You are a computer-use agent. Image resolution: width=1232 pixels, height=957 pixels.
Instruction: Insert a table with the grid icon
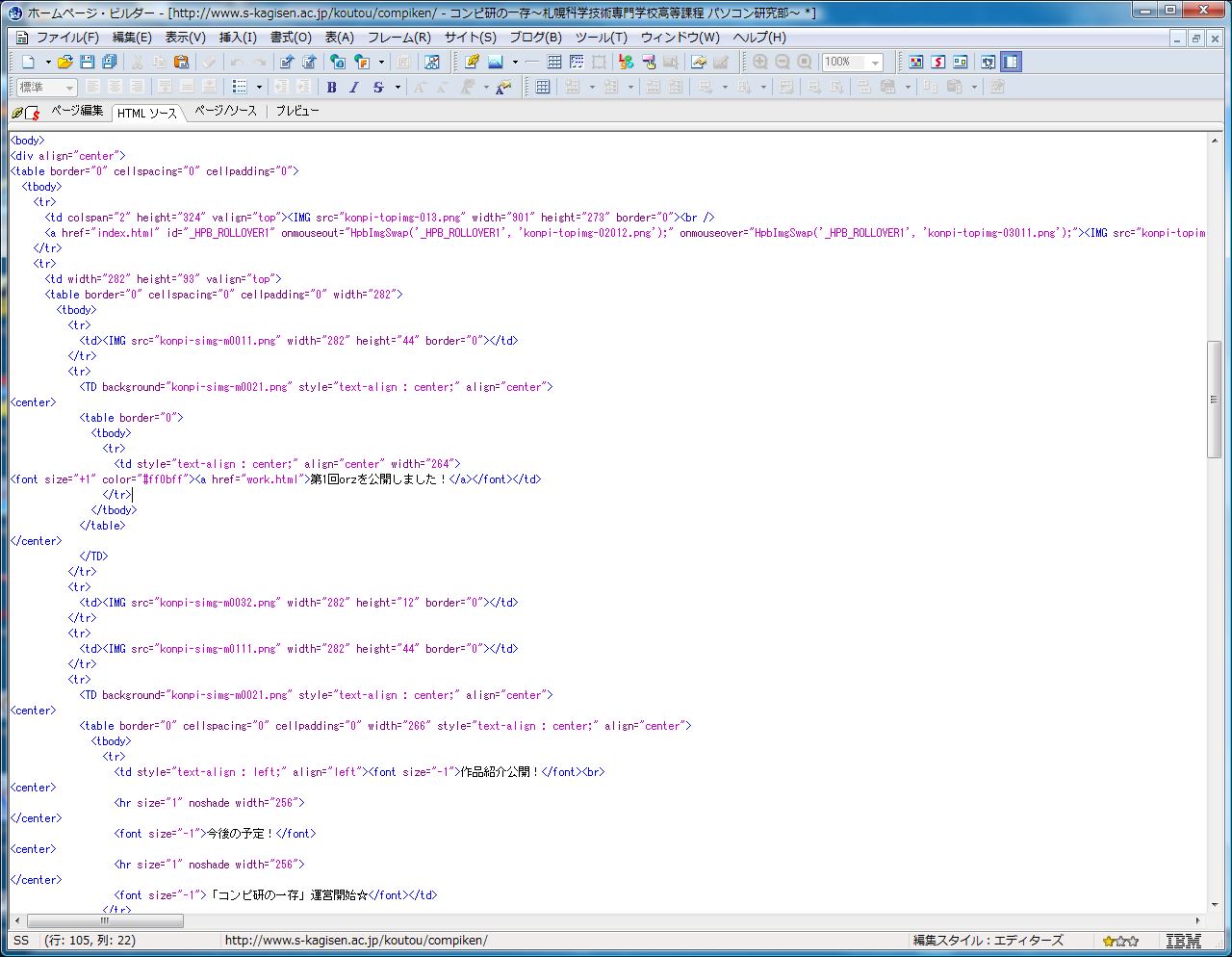click(x=554, y=62)
